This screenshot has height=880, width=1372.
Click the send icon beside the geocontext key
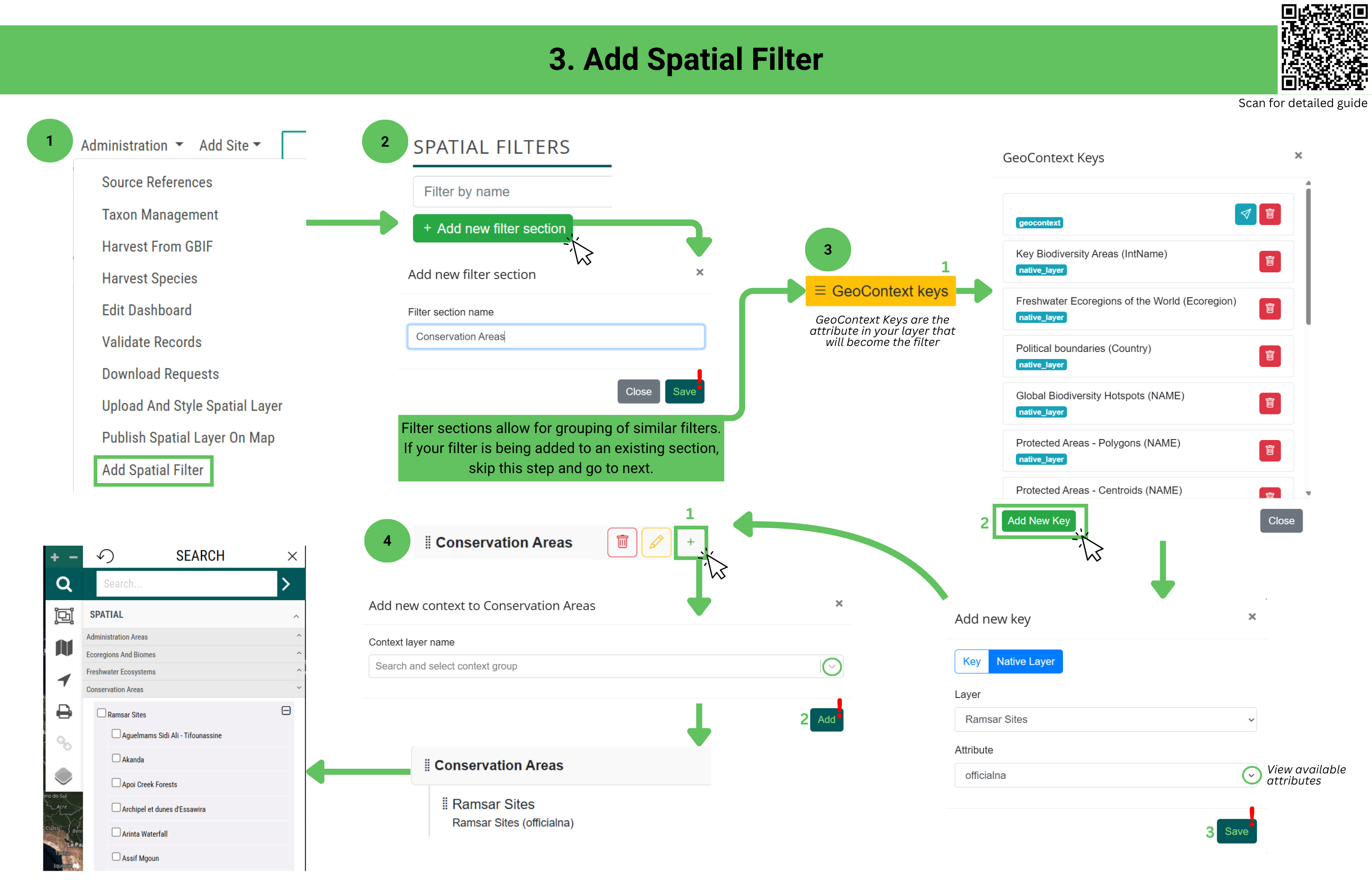point(1246,214)
